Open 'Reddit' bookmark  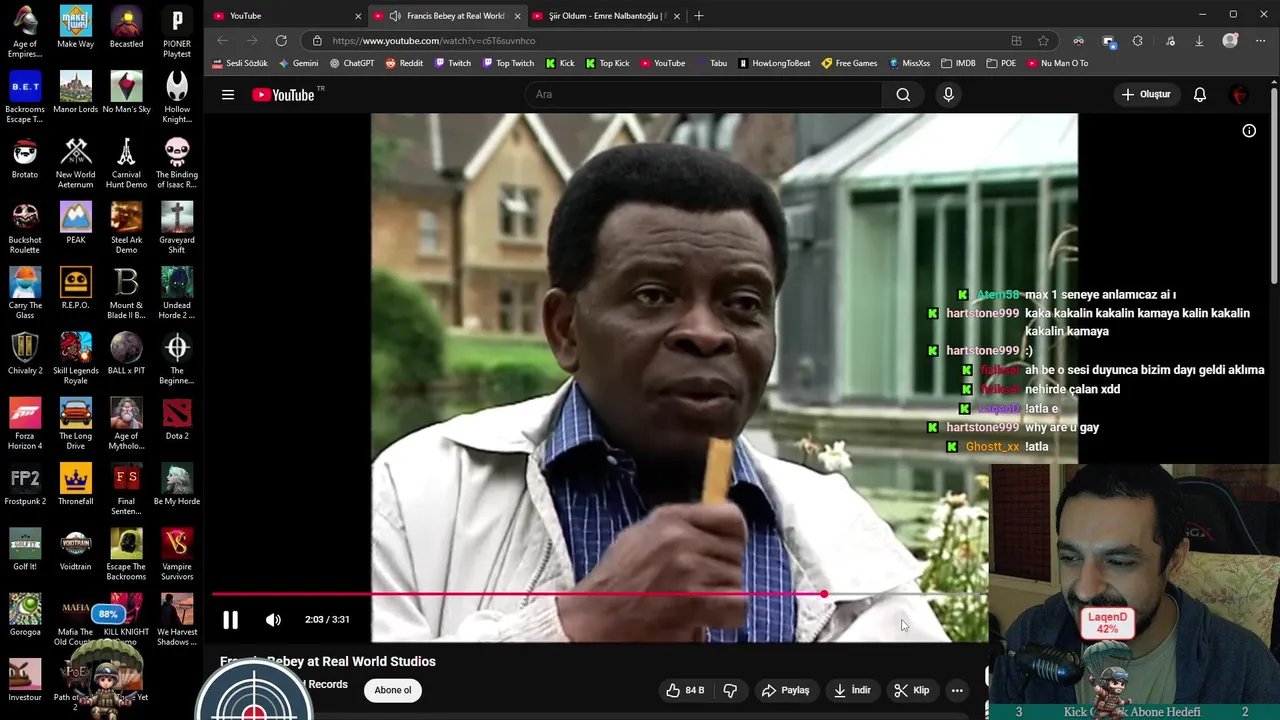pyautogui.click(x=404, y=63)
